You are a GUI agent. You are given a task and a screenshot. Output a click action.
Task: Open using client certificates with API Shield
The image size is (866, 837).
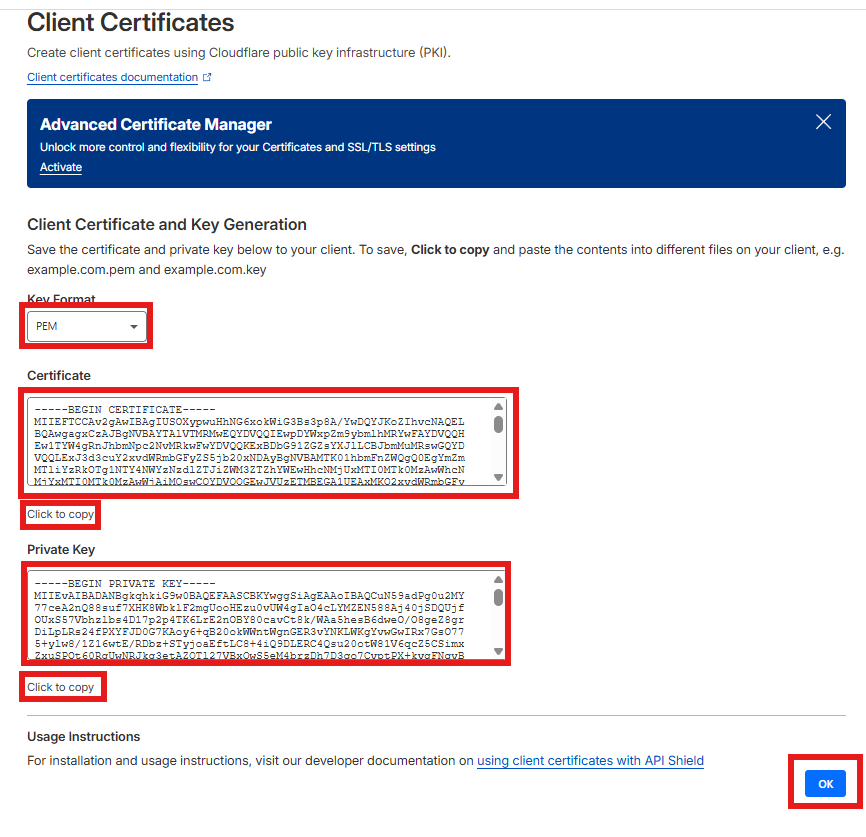point(590,760)
